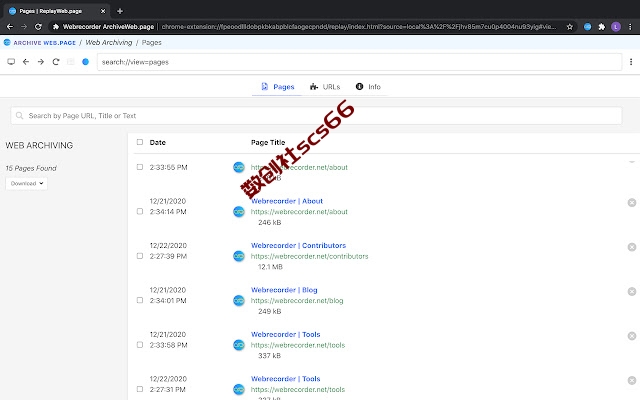Viewport: 640px width, 400px height.
Task: Check the 2:33:58 PM Tools row checkbox
Action: 140,345
